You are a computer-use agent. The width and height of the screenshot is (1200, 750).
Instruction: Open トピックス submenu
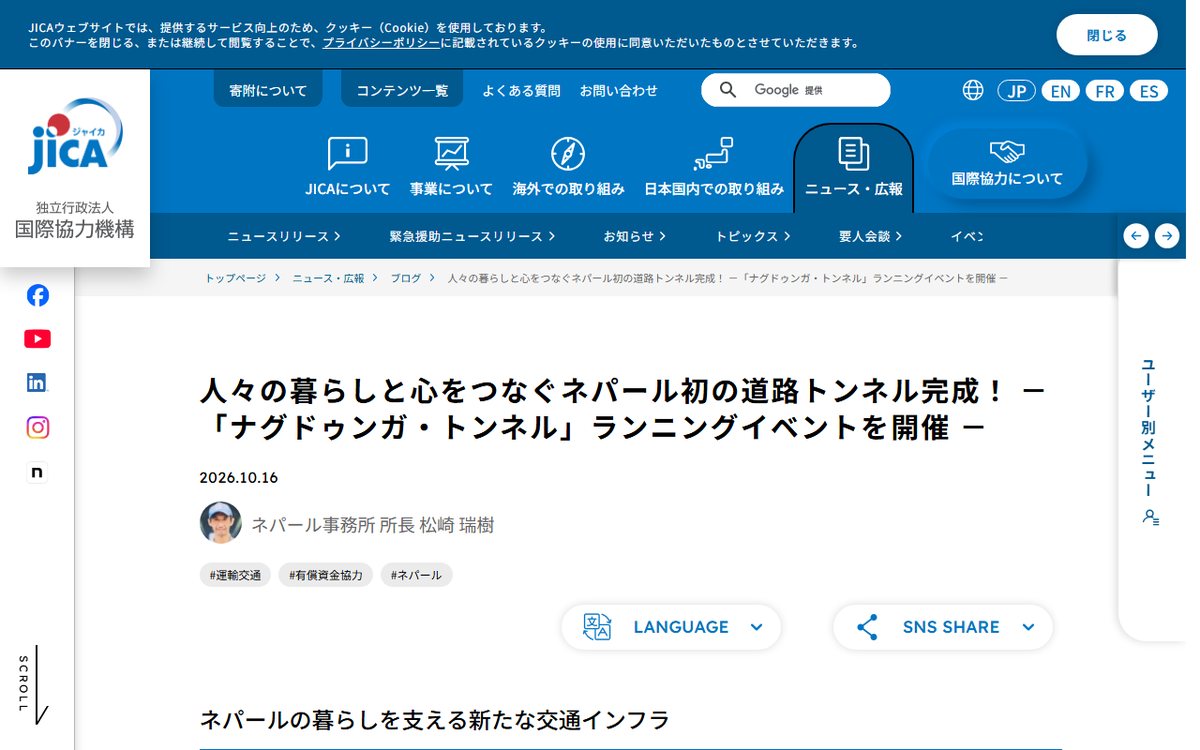(x=753, y=236)
